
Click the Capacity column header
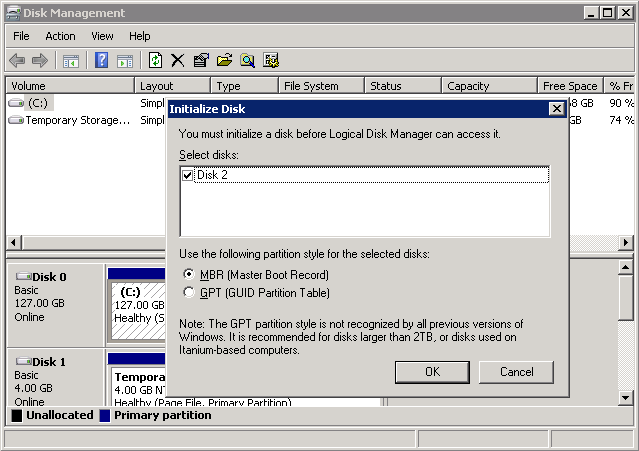[x=488, y=86]
